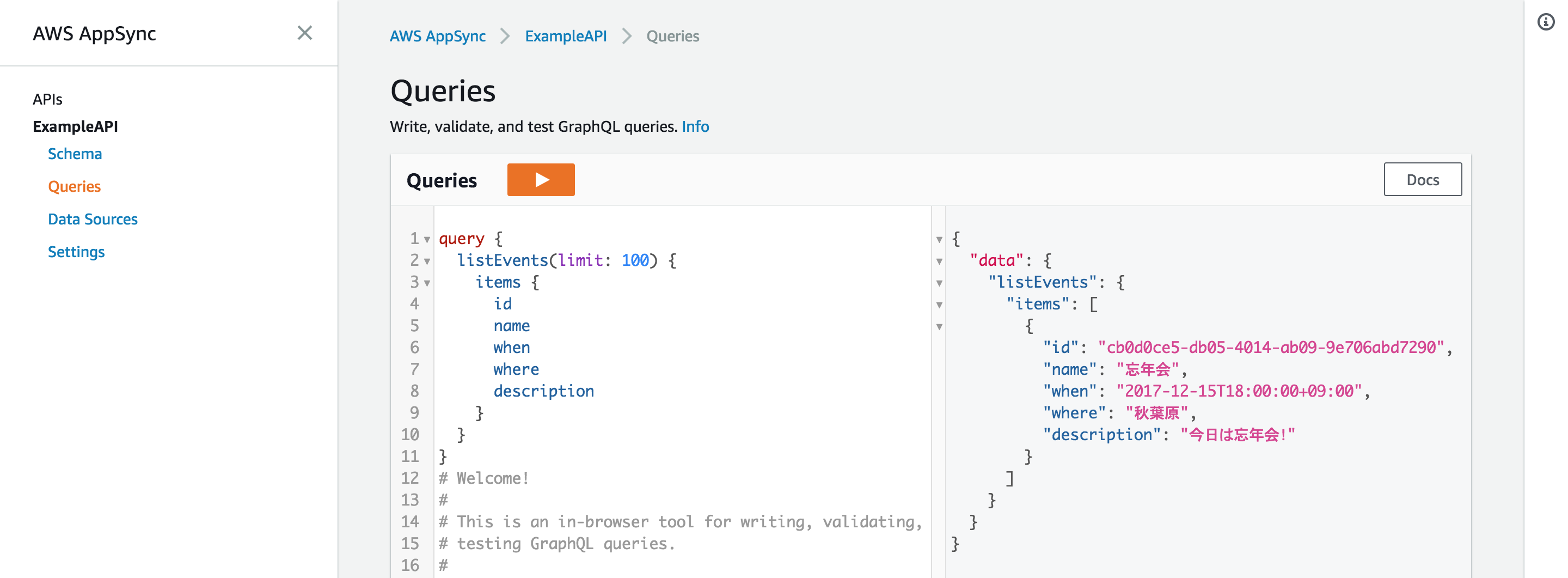Select Data Sources in the sidebar

click(x=93, y=218)
